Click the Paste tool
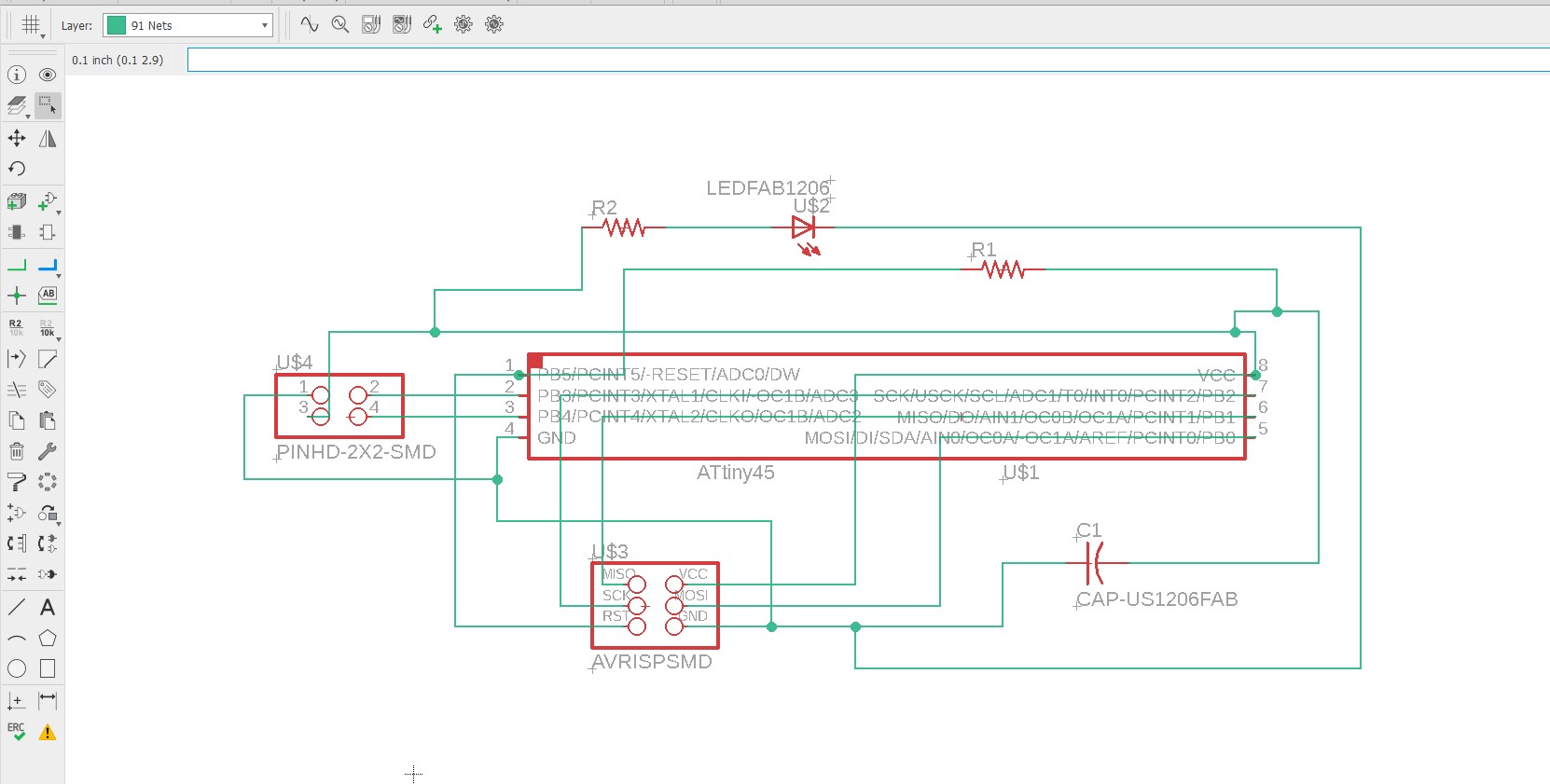Viewport: 1550px width, 784px height. [48, 420]
